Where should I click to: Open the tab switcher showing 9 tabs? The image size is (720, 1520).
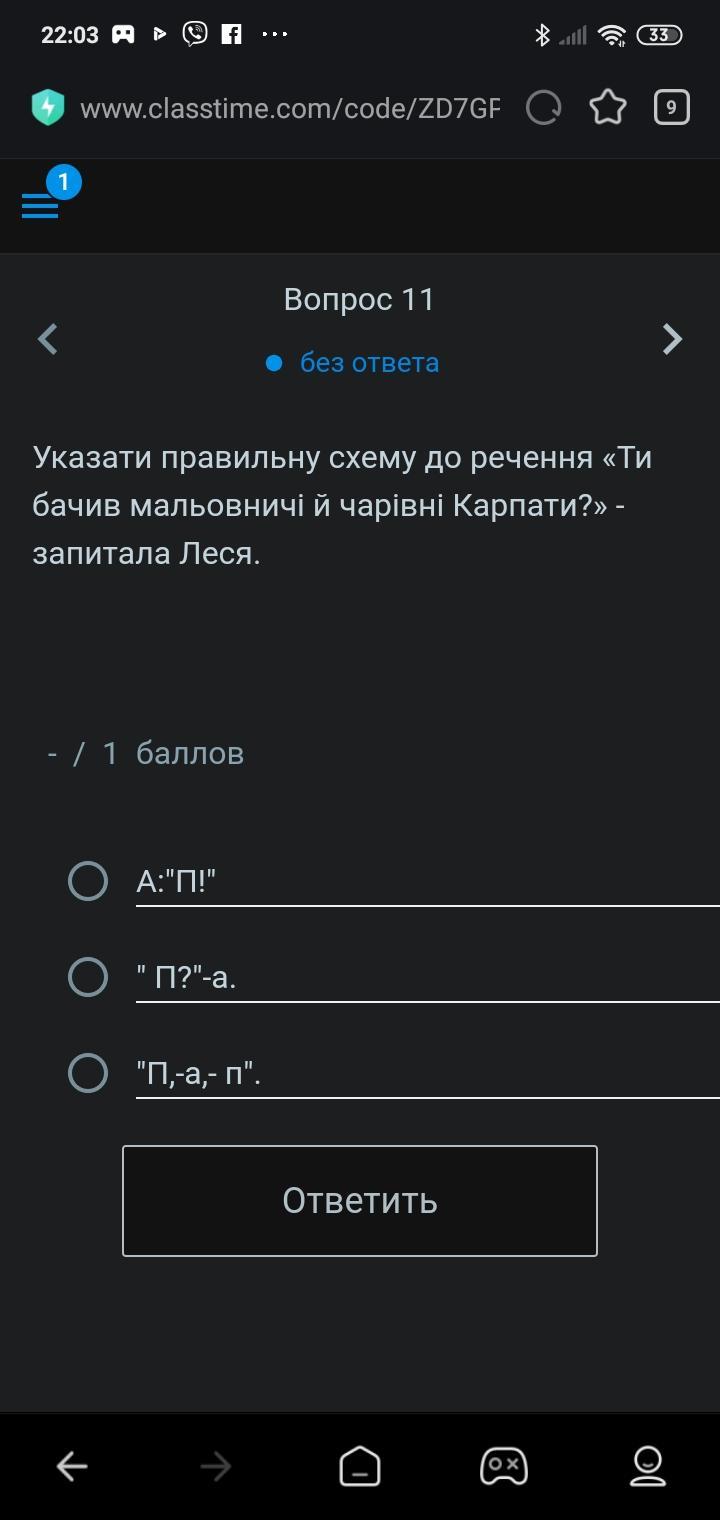point(672,108)
